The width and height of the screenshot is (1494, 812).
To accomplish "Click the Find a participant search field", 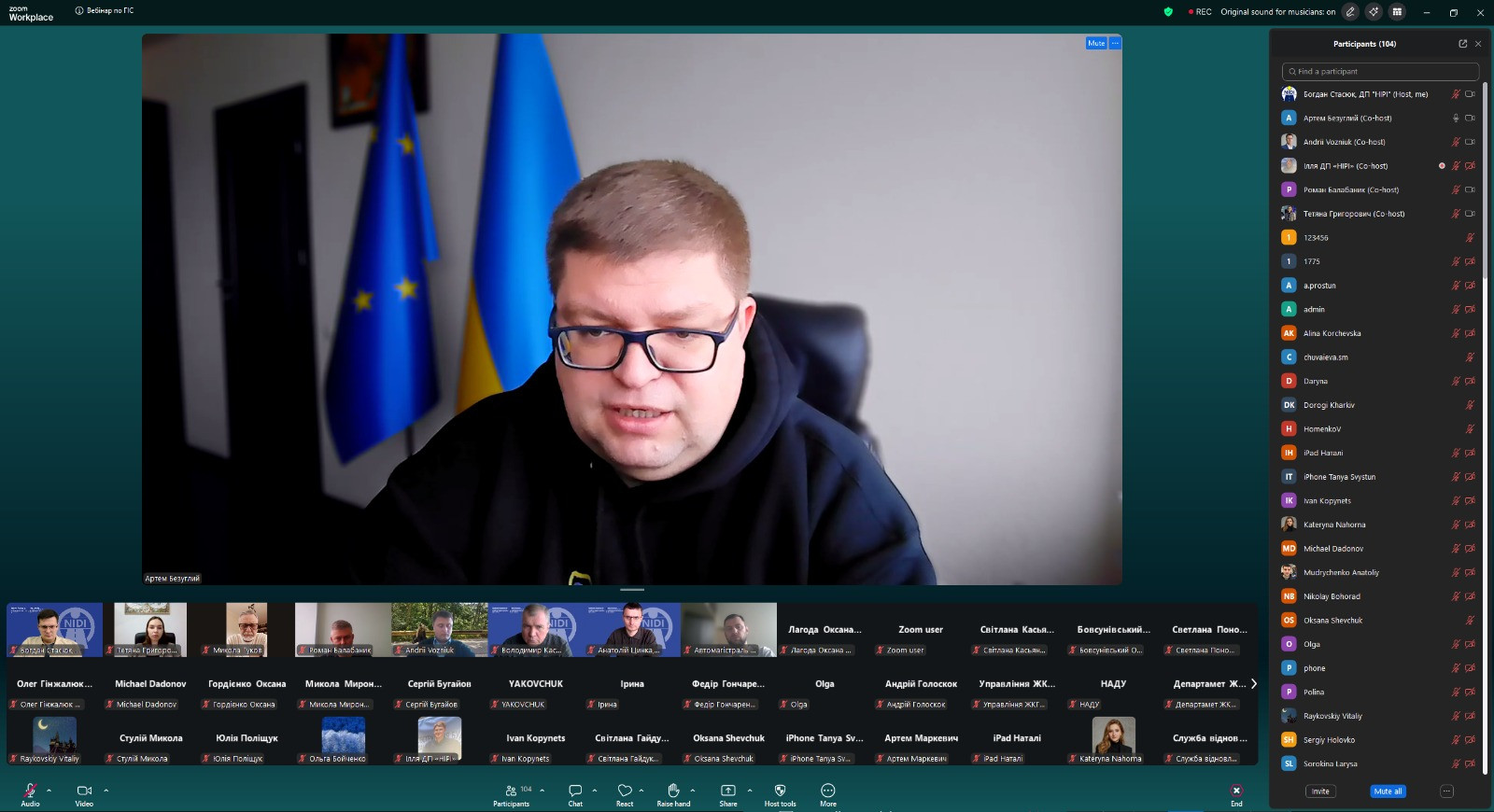I will (x=1380, y=71).
